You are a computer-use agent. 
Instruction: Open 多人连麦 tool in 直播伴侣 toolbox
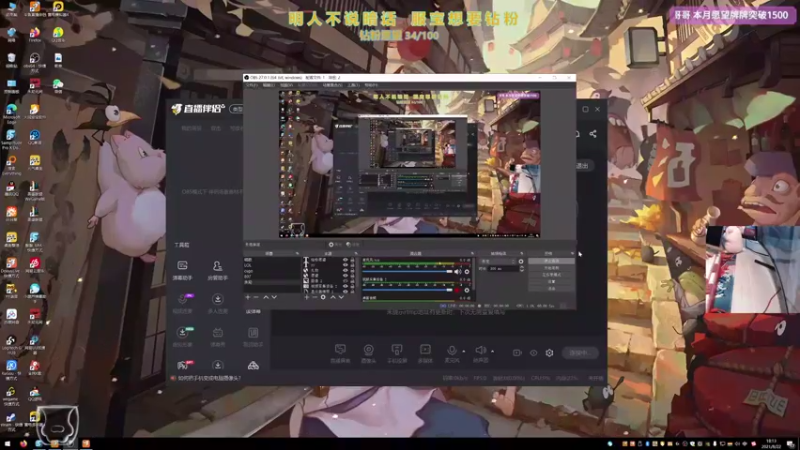tap(217, 303)
